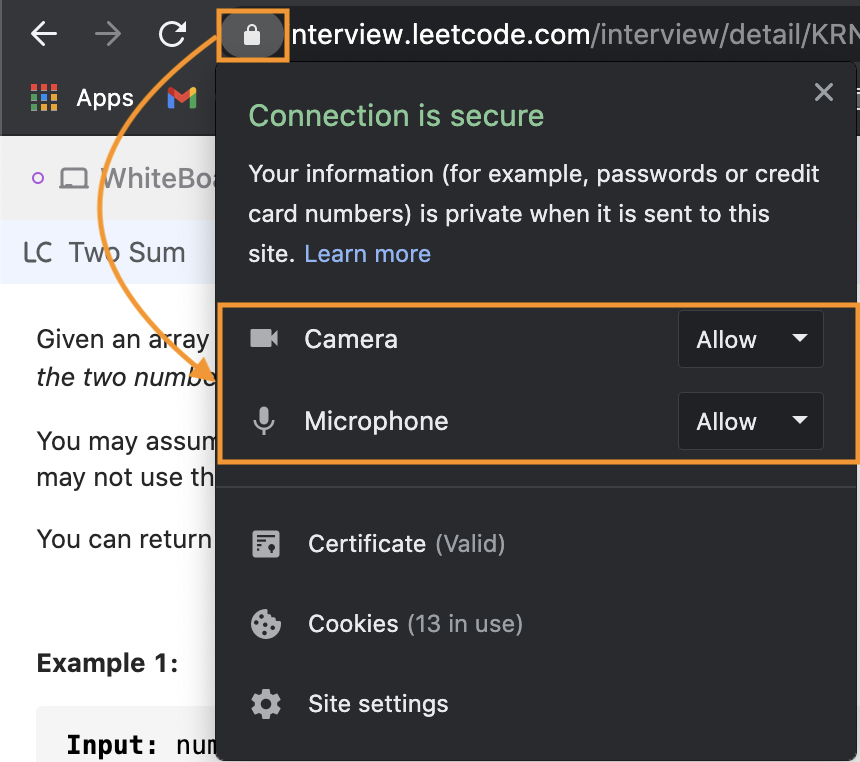Click the 'Input:' code text
Screen dimensions: 860x762
pyautogui.click(x=111, y=745)
